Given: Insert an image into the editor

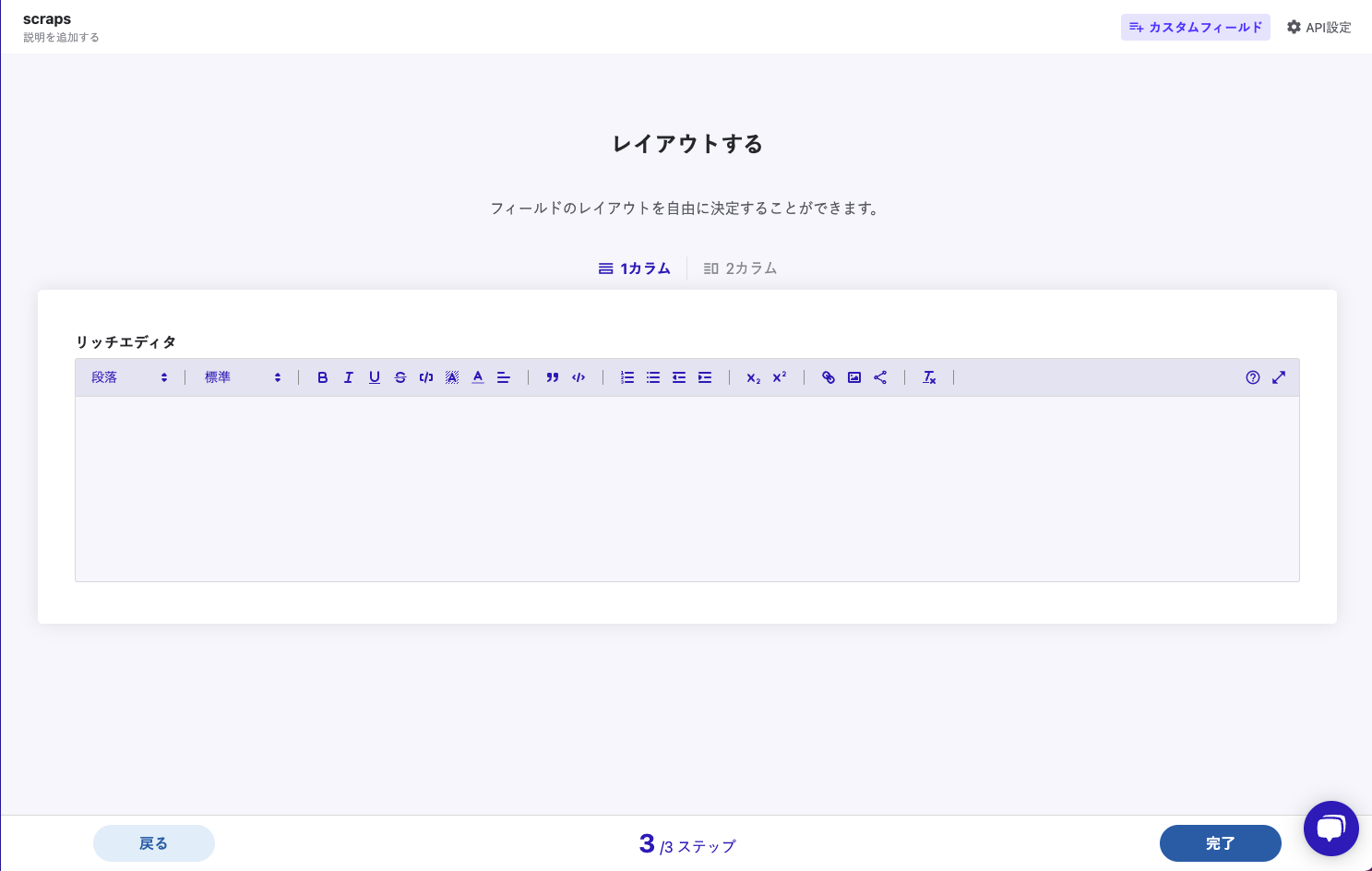Looking at the screenshot, I should pos(854,377).
